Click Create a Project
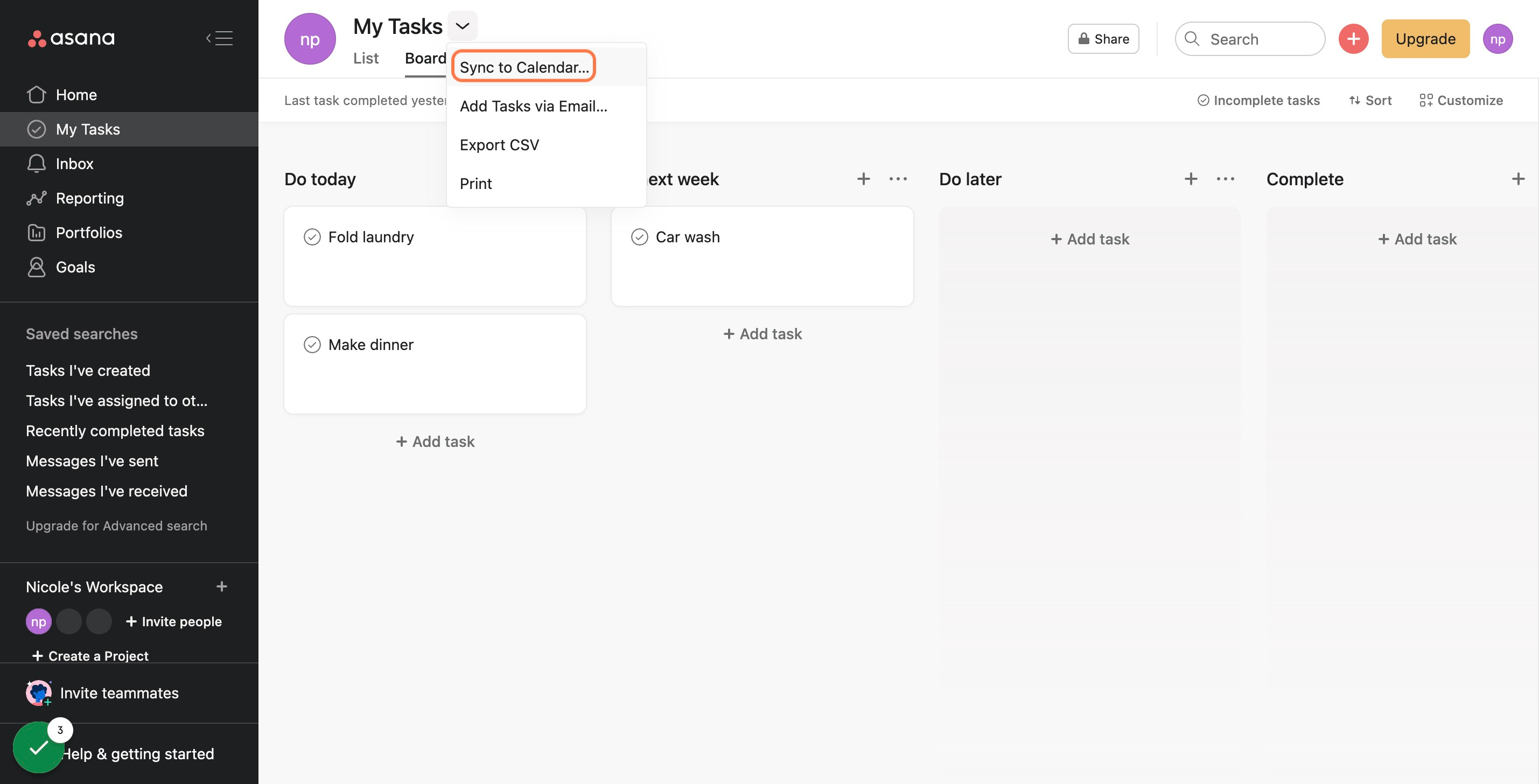The image size is (1539, 784). pos(90,655)
